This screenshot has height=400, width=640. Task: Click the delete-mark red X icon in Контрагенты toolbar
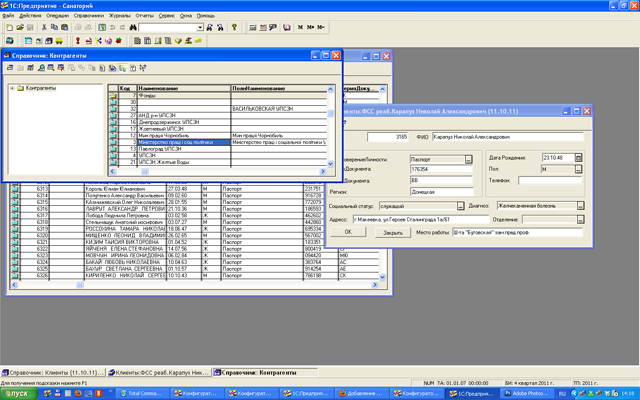click(61, 68)
